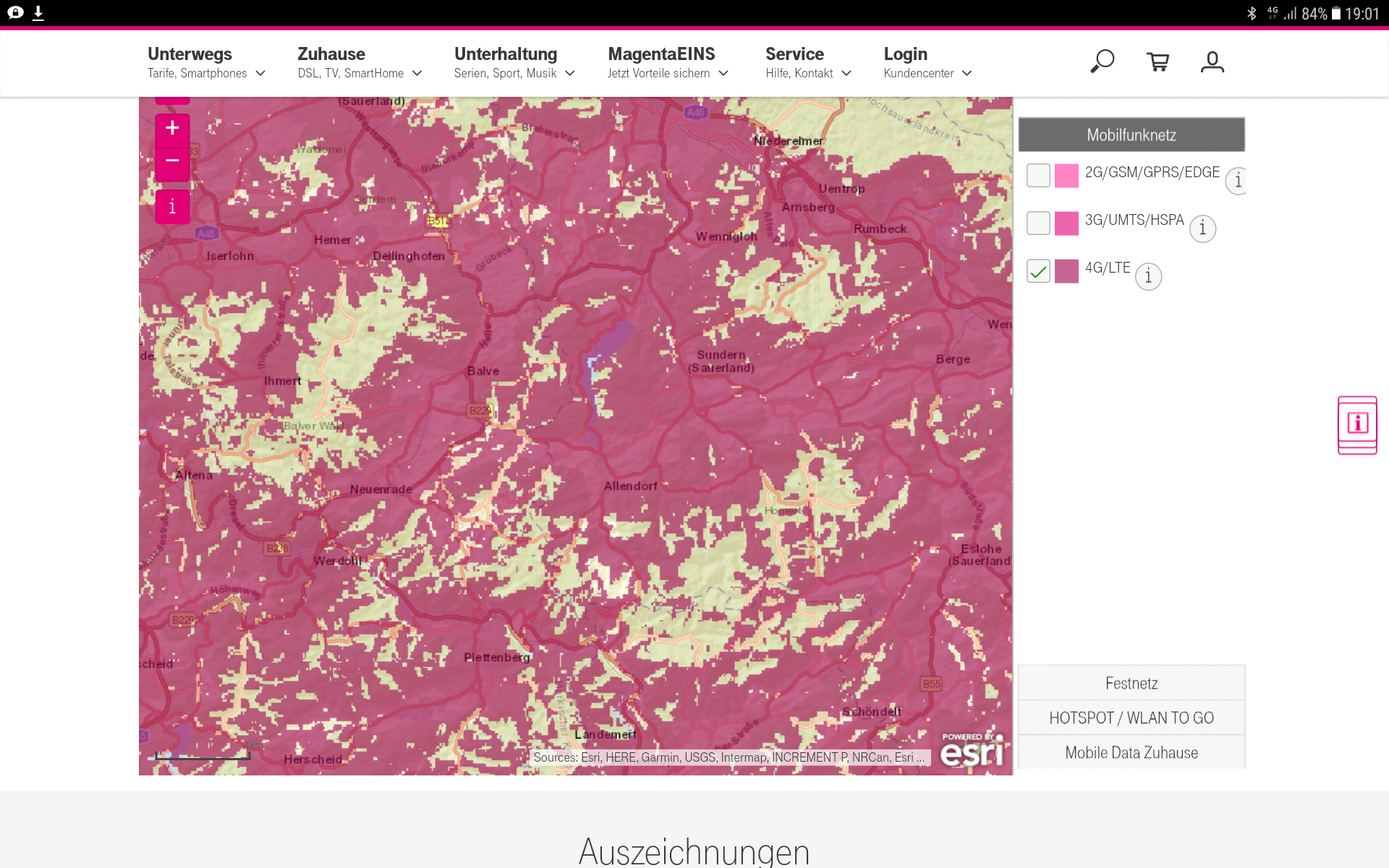The height and width of the screenshot is (868, 1389).
Task: Click the clock time in status bar
Action: click(x=1362, y=14)
